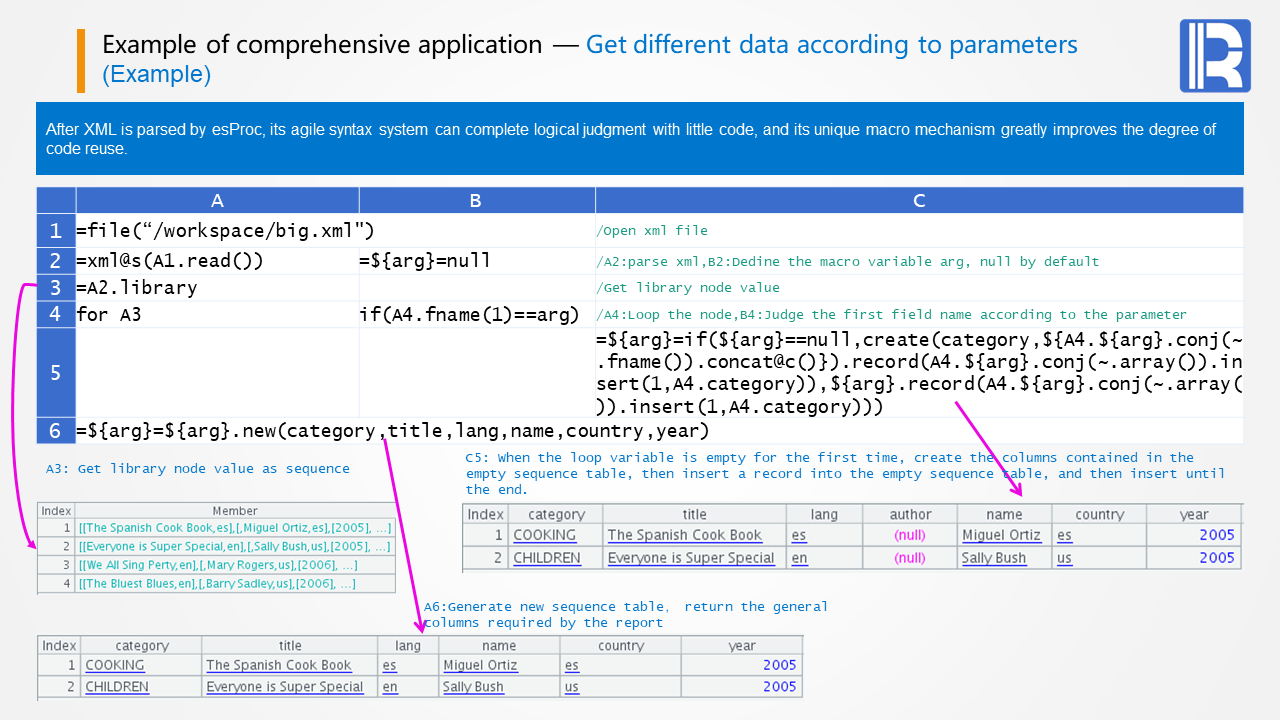Click the if(A4.fname(1)==arg) cell
The width and height of the screenshot is (1280, 720).
click(476, 315)
